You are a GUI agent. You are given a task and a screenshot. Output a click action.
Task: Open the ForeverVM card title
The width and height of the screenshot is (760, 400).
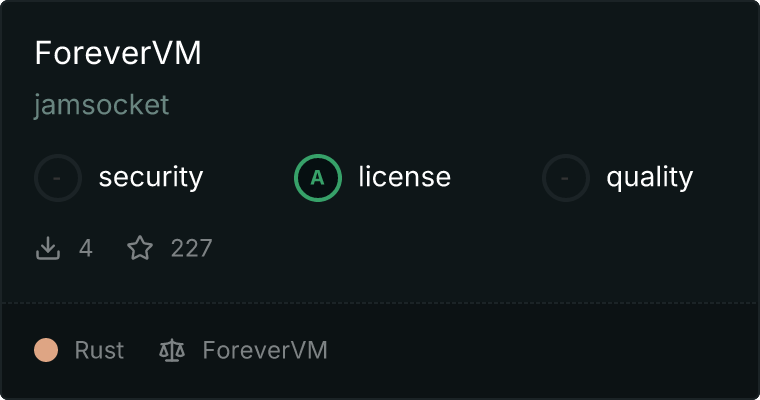[118, 52]
